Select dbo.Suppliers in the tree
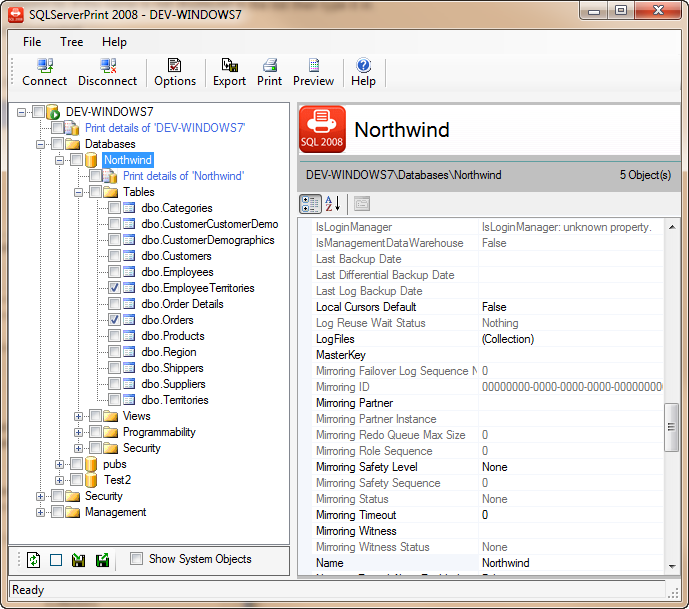The width and height of the screenshot is (689, 609). [x=173, y=384]
